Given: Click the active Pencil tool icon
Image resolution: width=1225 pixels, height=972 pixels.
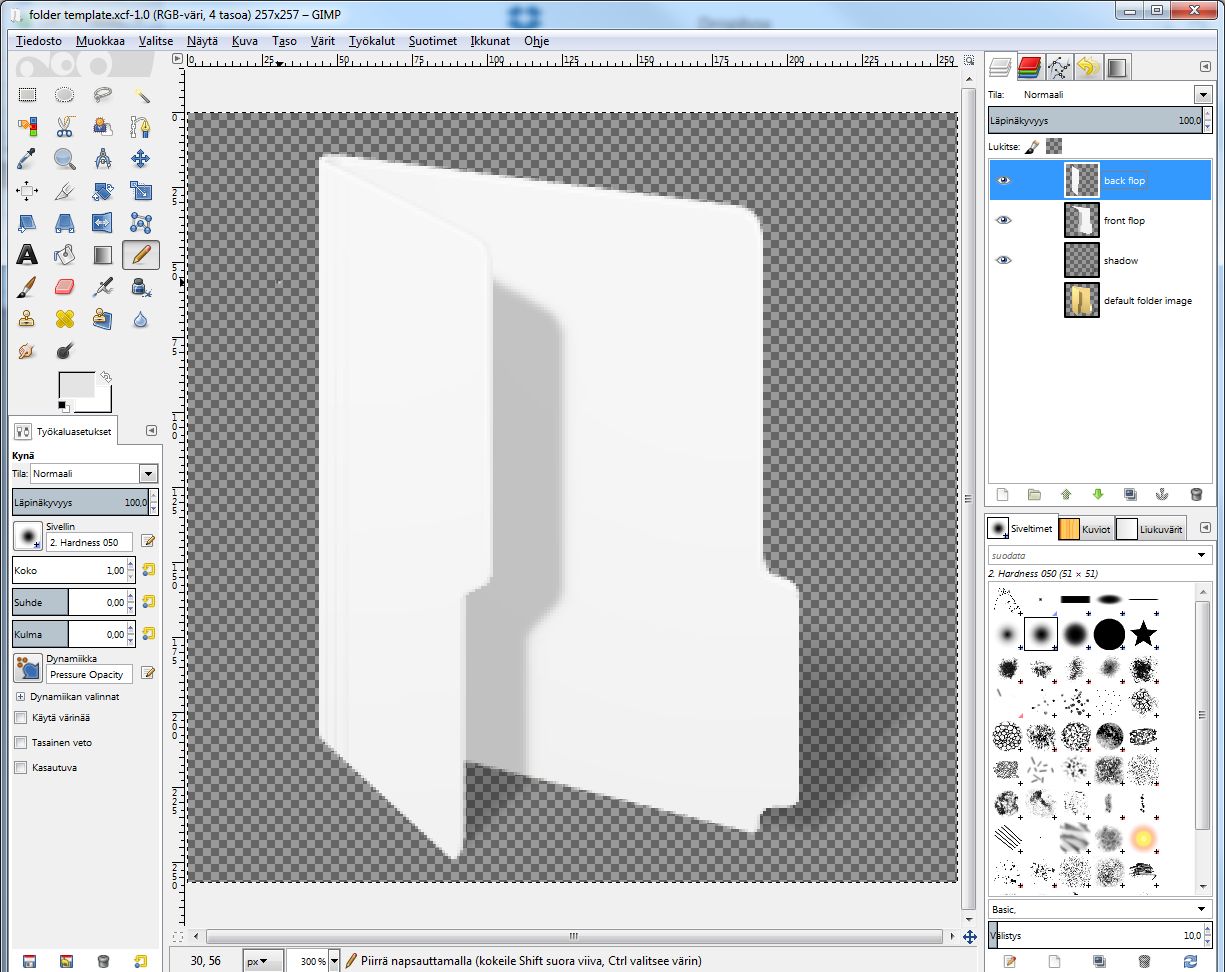Looking at the screenshot, I should pyautogui.click(x=141, y=255).
